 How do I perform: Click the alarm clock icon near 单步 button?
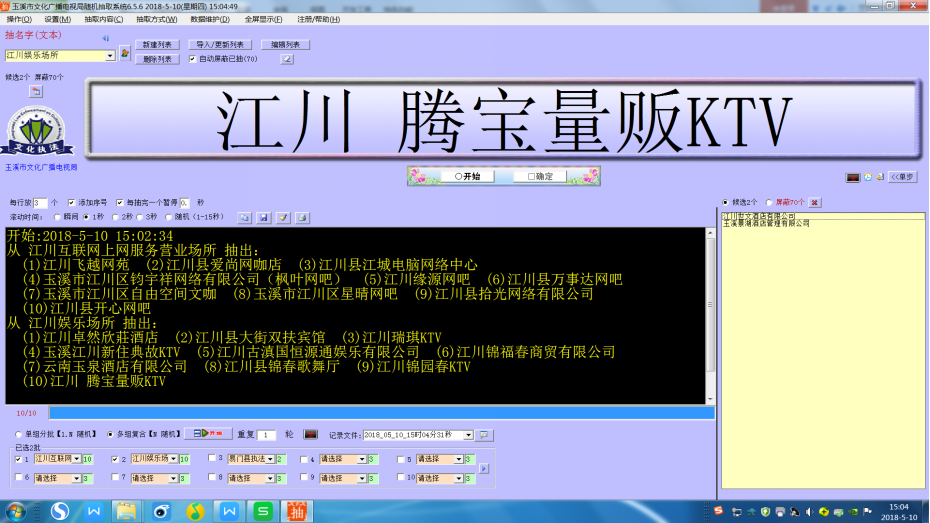868,177
